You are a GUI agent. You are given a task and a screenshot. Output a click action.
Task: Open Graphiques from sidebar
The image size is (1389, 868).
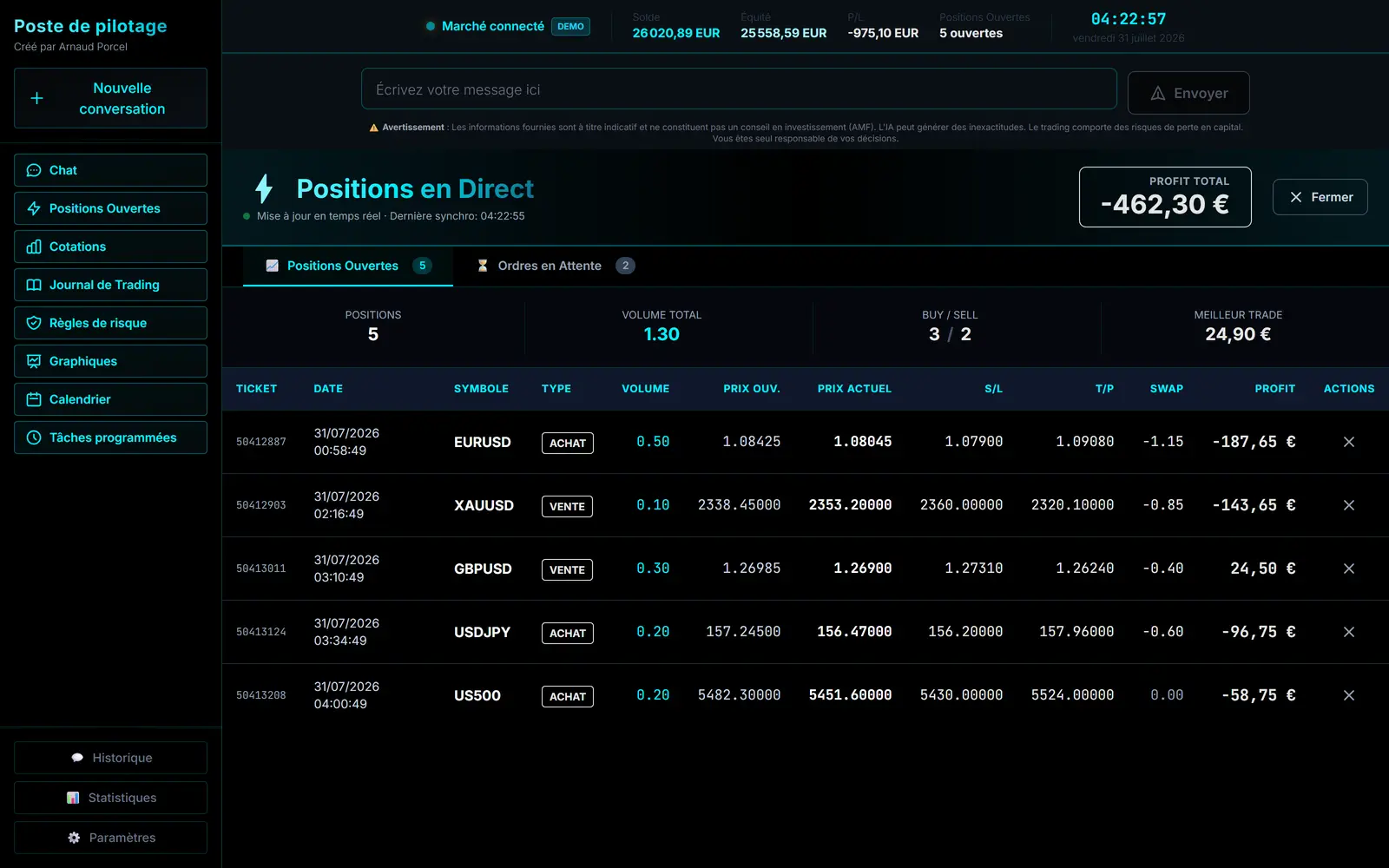pyautogui.click(x=110, y=361)
